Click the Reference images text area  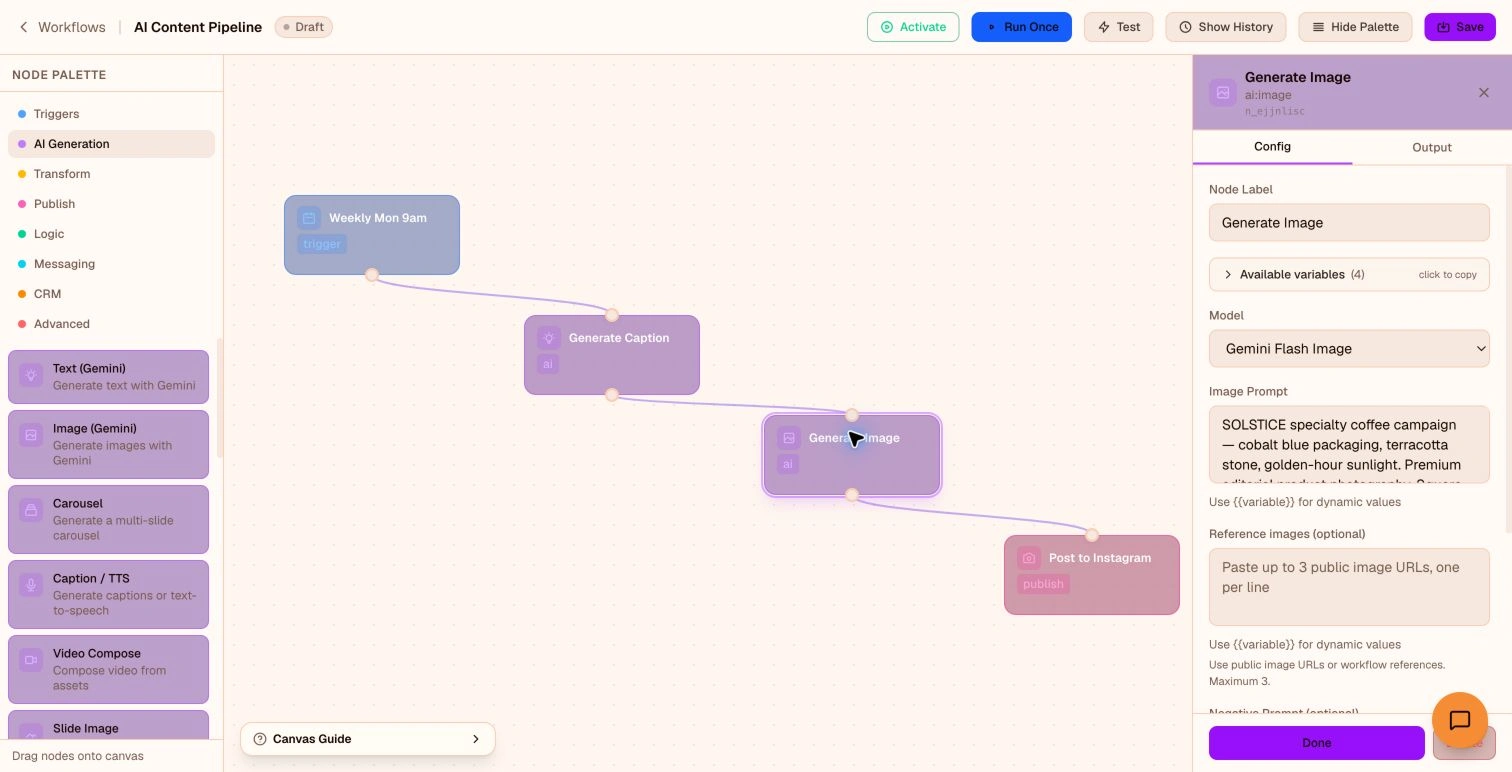click(1349, 587)
